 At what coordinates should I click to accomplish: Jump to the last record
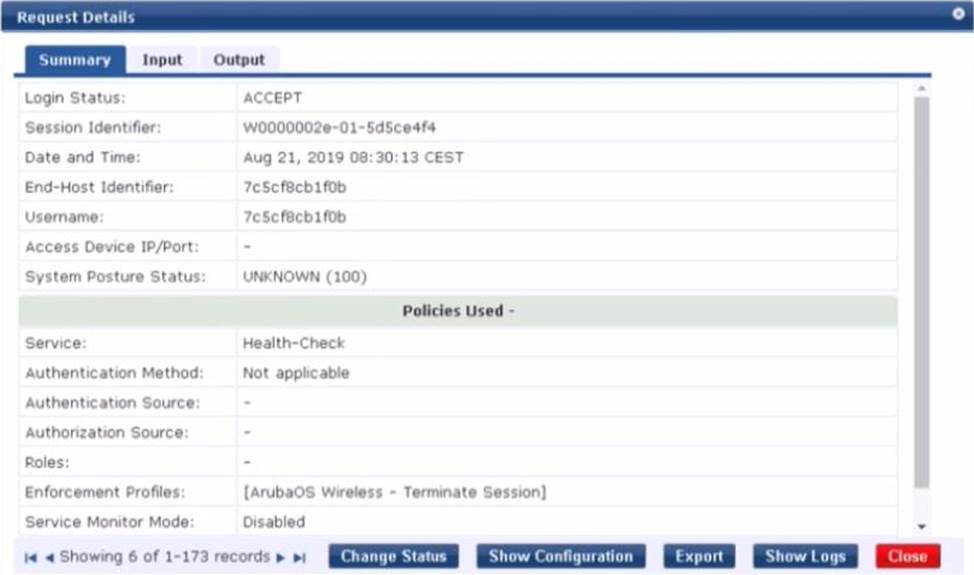(x=299, y=557)
